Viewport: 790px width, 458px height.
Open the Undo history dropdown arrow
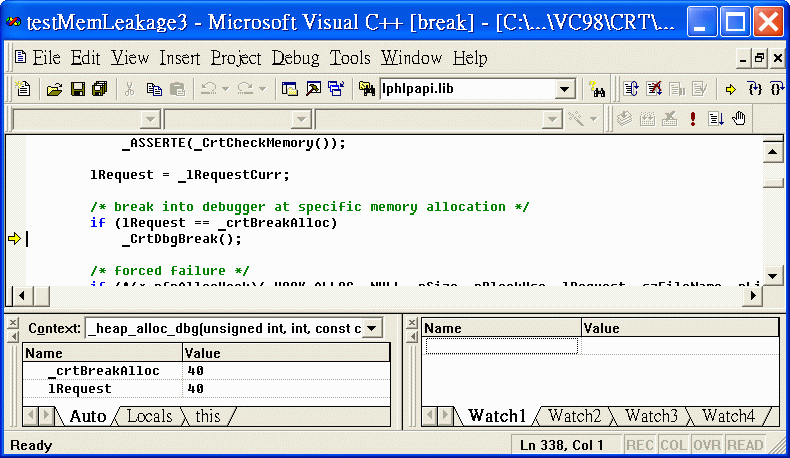click(225, 89)
